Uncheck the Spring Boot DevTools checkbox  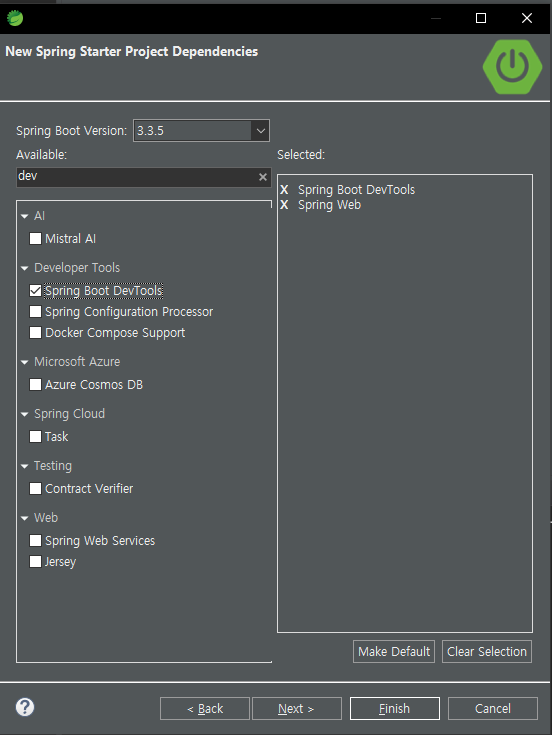(35, 291)
